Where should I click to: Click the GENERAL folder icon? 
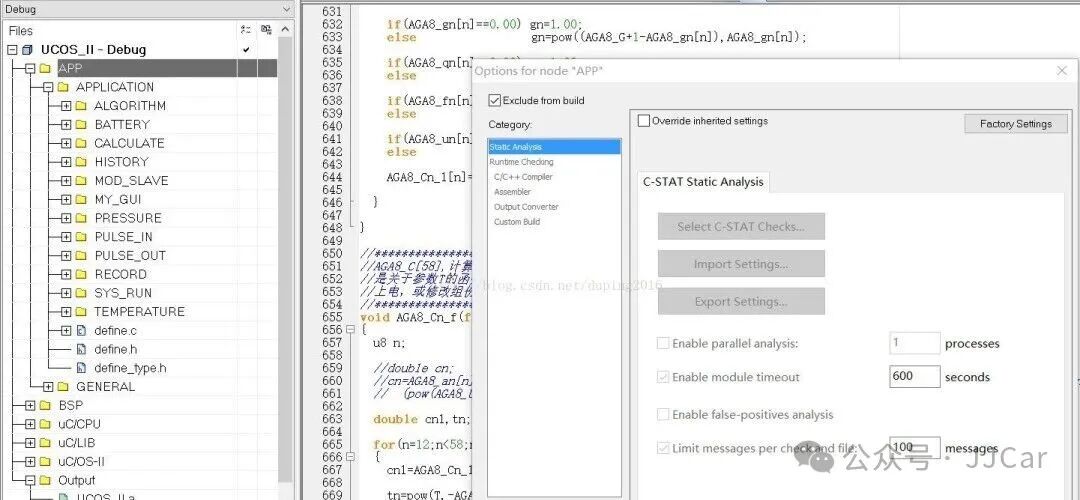click(x=63, y=386)
